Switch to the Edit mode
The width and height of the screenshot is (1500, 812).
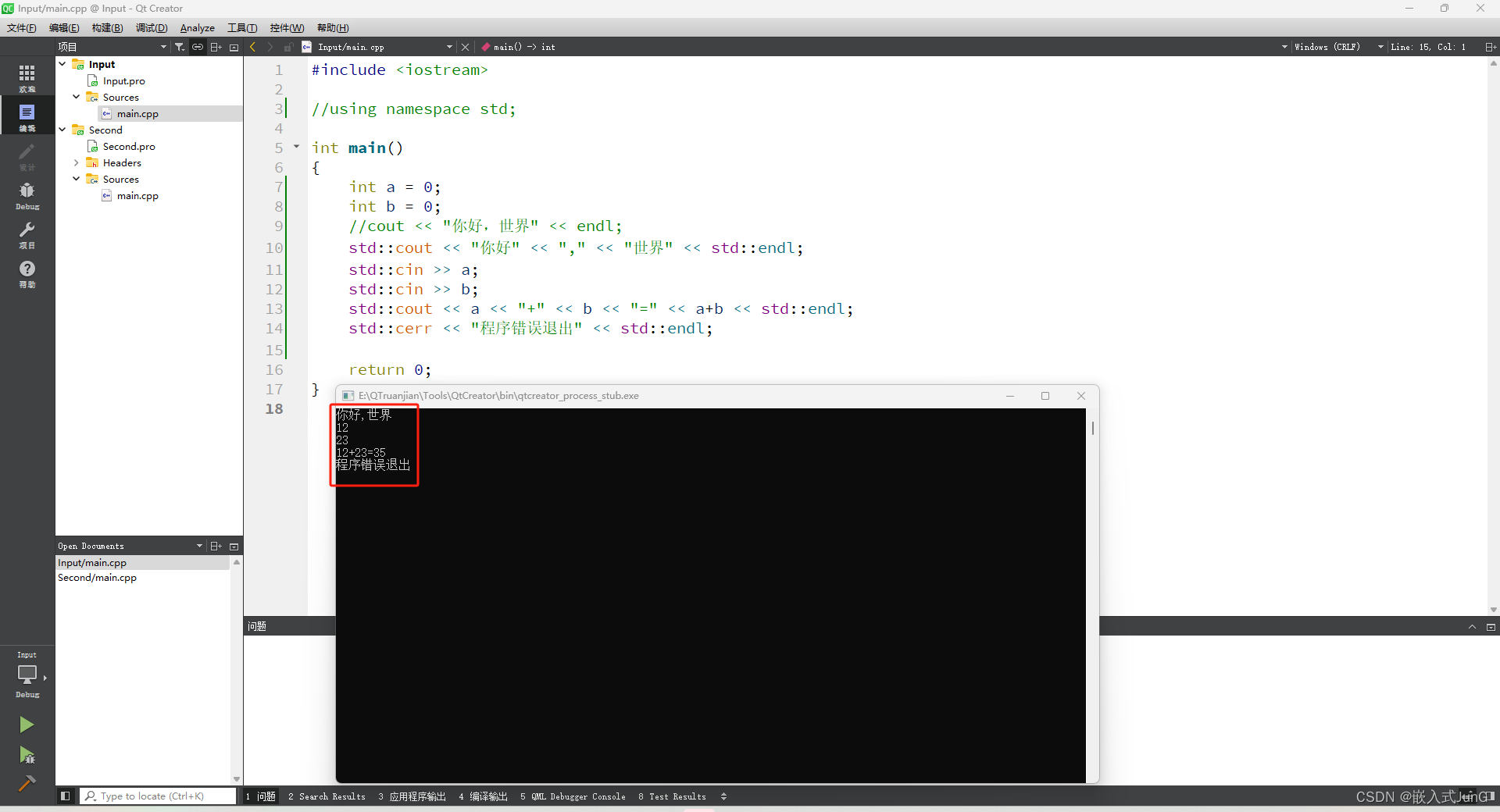[x=27, y=116]
